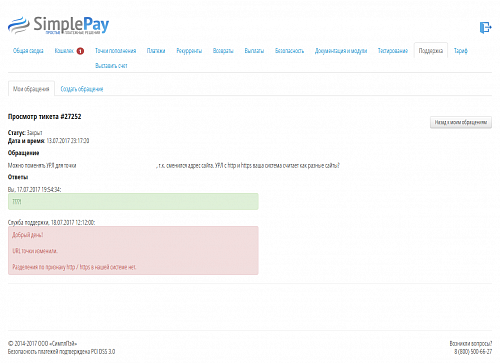Viewport: 500px width, 363px height.
Task: Open the Рекурренты section
Action: click(189, 51)
